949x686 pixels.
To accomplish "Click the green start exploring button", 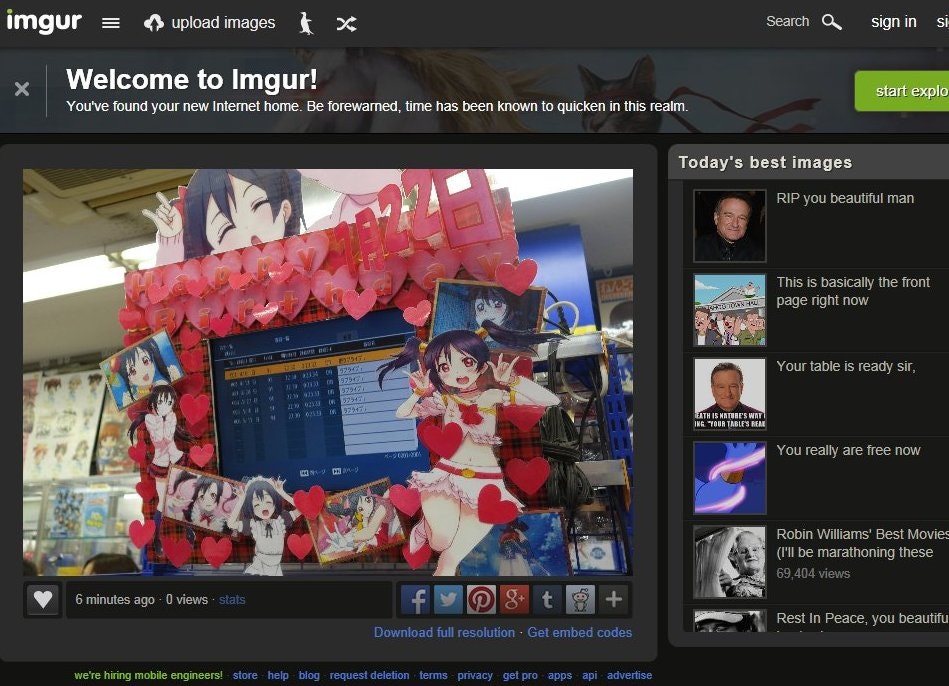I will tap(902, 91).
